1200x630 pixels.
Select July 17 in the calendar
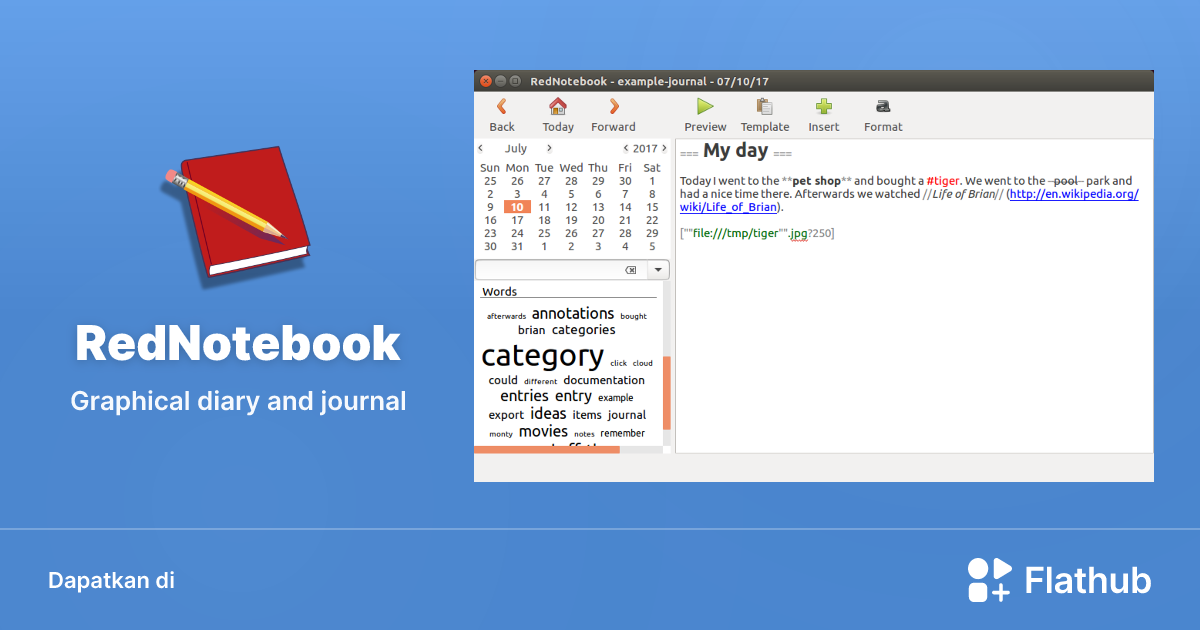[516, 219]
